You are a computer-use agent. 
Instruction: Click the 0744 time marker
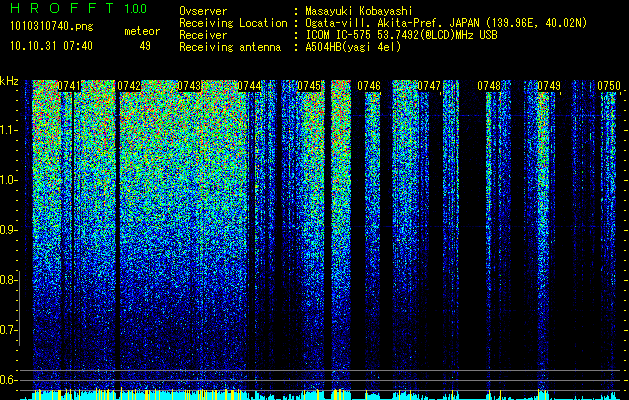[249, 86]
